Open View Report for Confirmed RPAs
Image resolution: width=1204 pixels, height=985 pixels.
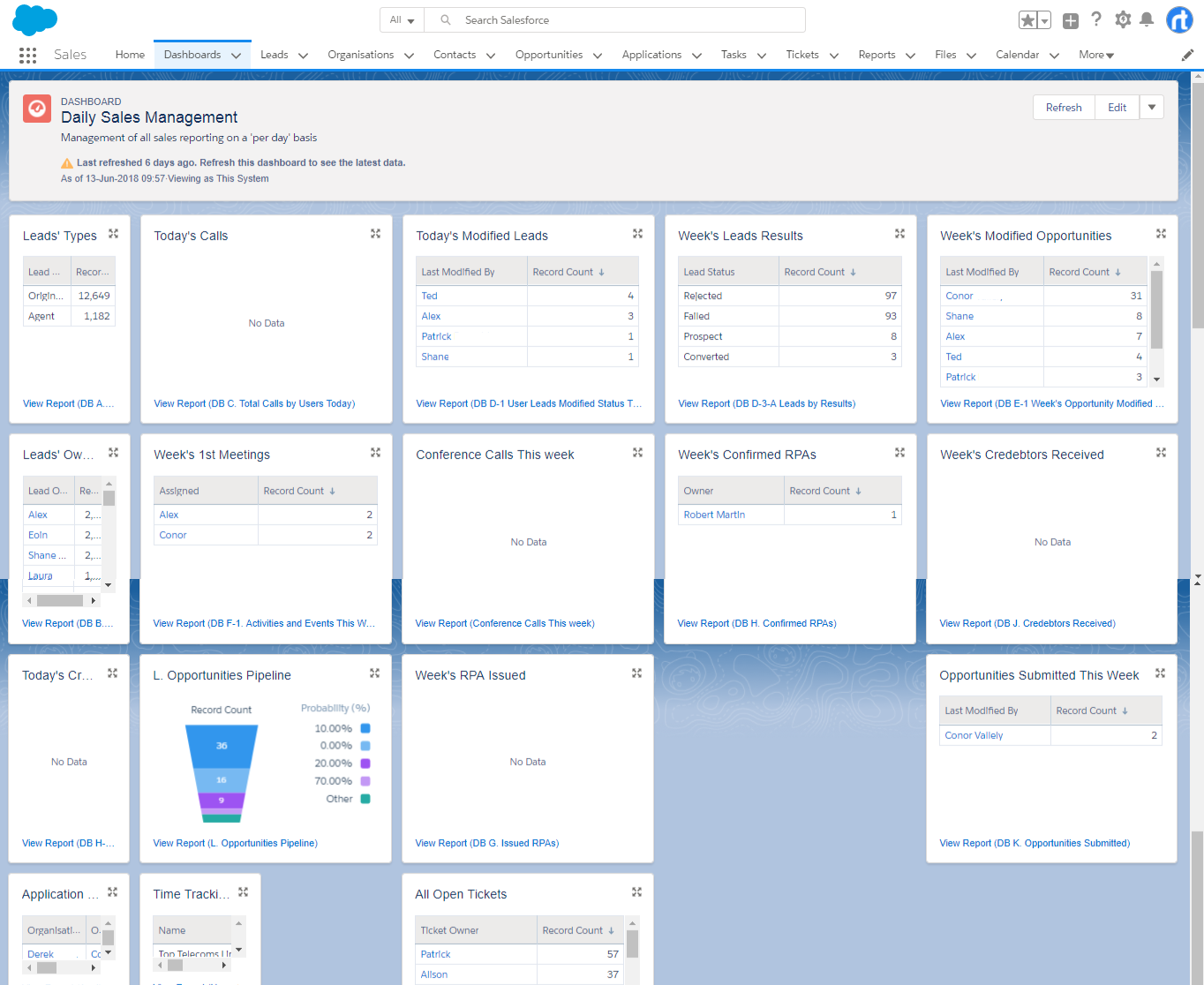[x=756, y=623]
